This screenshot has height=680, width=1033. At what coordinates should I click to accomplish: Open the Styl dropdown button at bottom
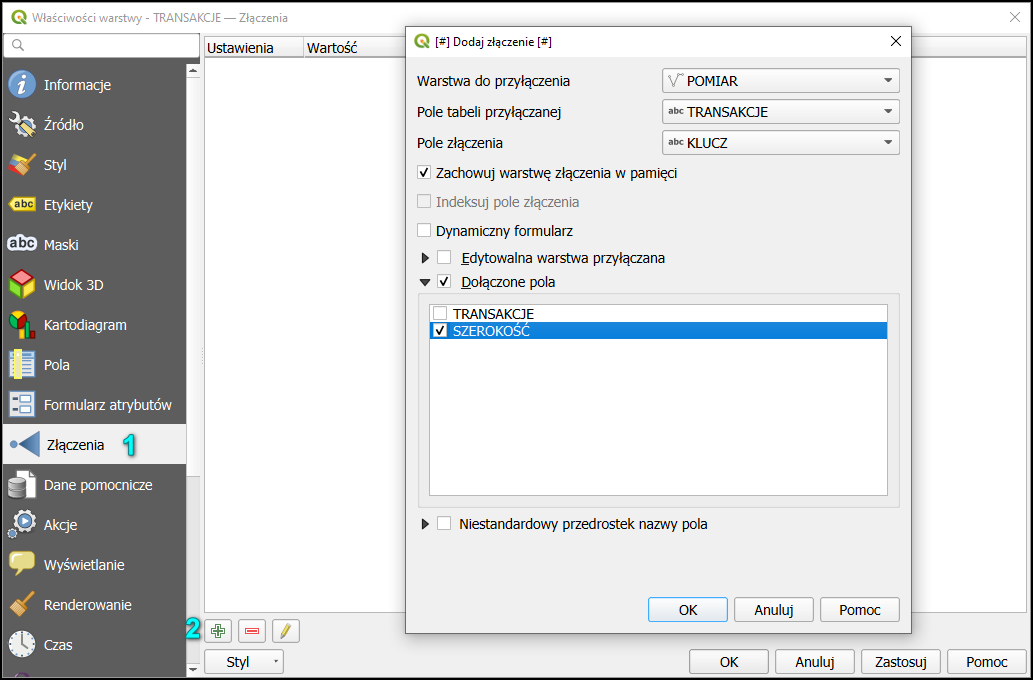click(x=244, y=662)
